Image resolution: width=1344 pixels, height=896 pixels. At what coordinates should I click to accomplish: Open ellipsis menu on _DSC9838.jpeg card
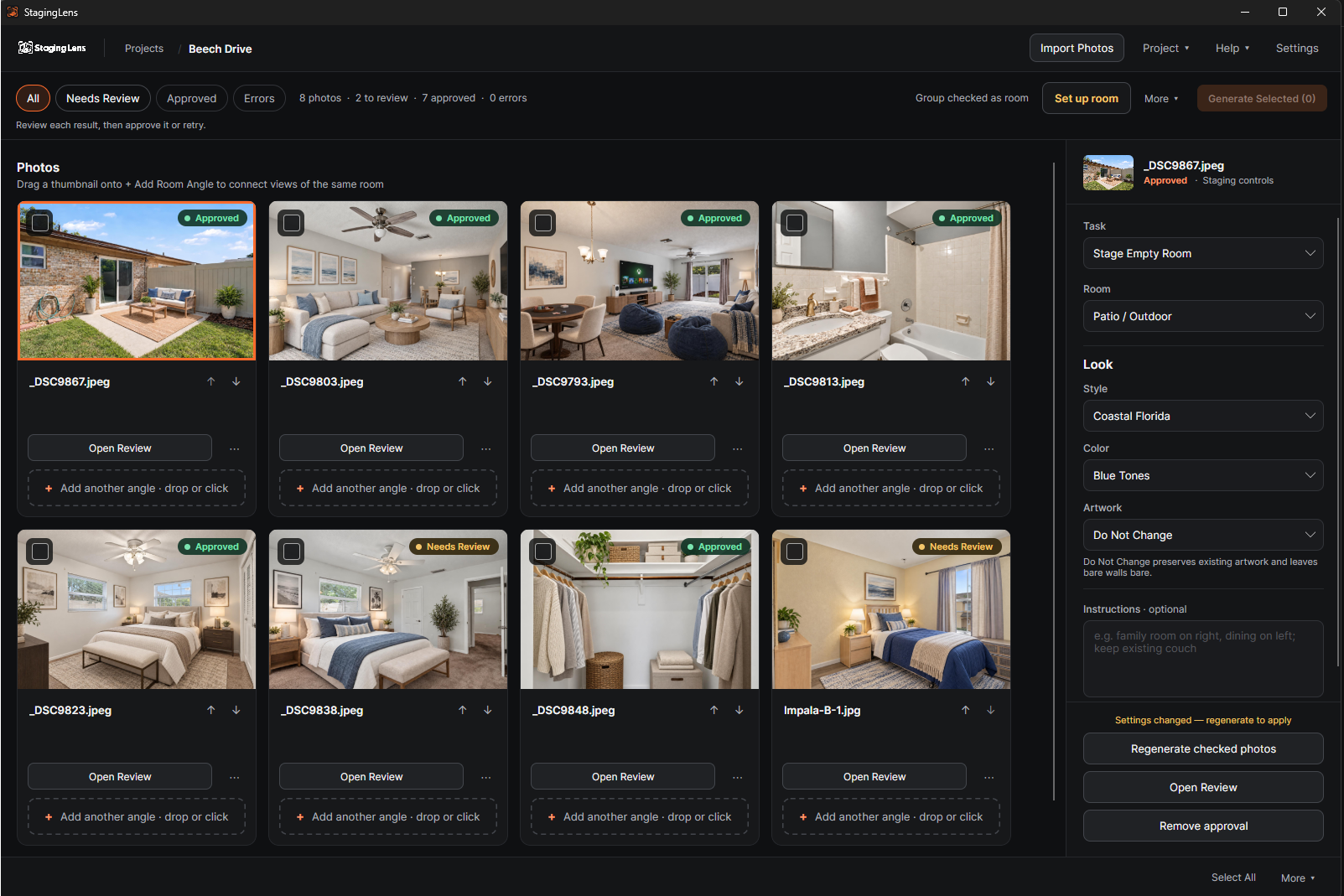tap(486, 777)
